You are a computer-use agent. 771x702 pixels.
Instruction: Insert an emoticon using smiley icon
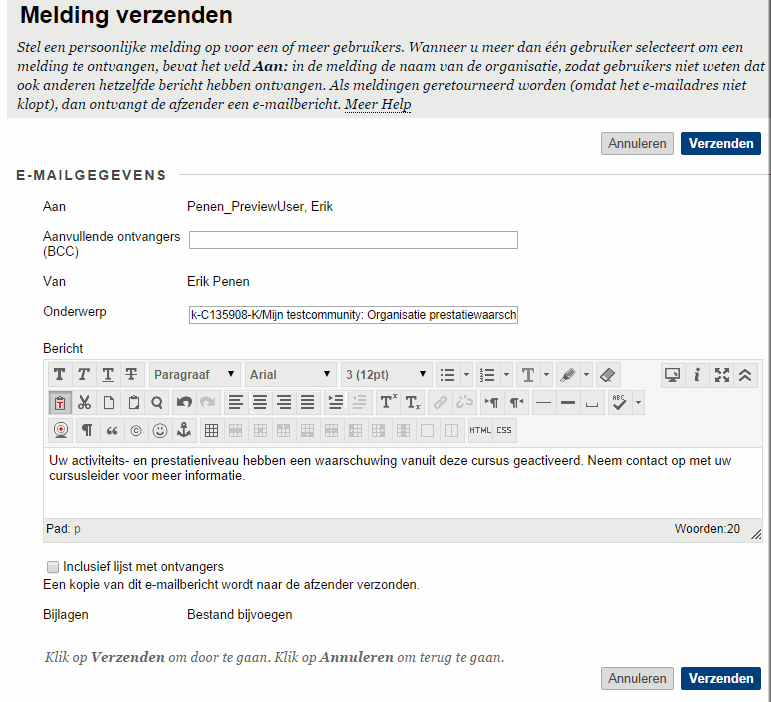pyautogui.click(x=158, y=431)
